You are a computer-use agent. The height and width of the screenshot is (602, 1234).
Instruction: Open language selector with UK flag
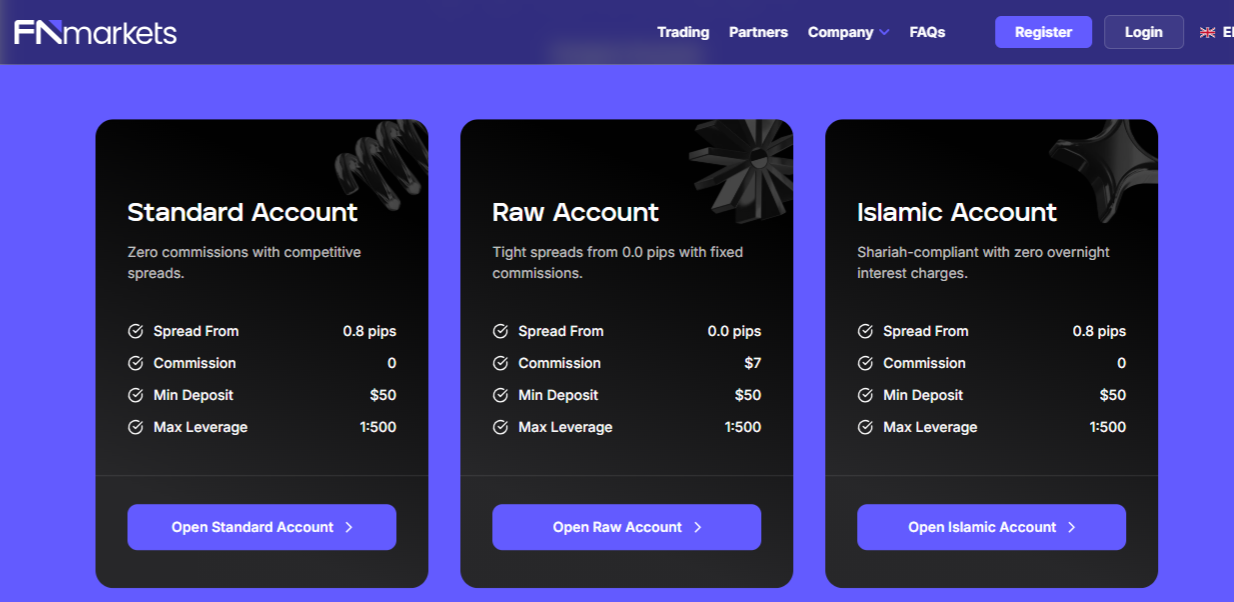(1216, 32)
